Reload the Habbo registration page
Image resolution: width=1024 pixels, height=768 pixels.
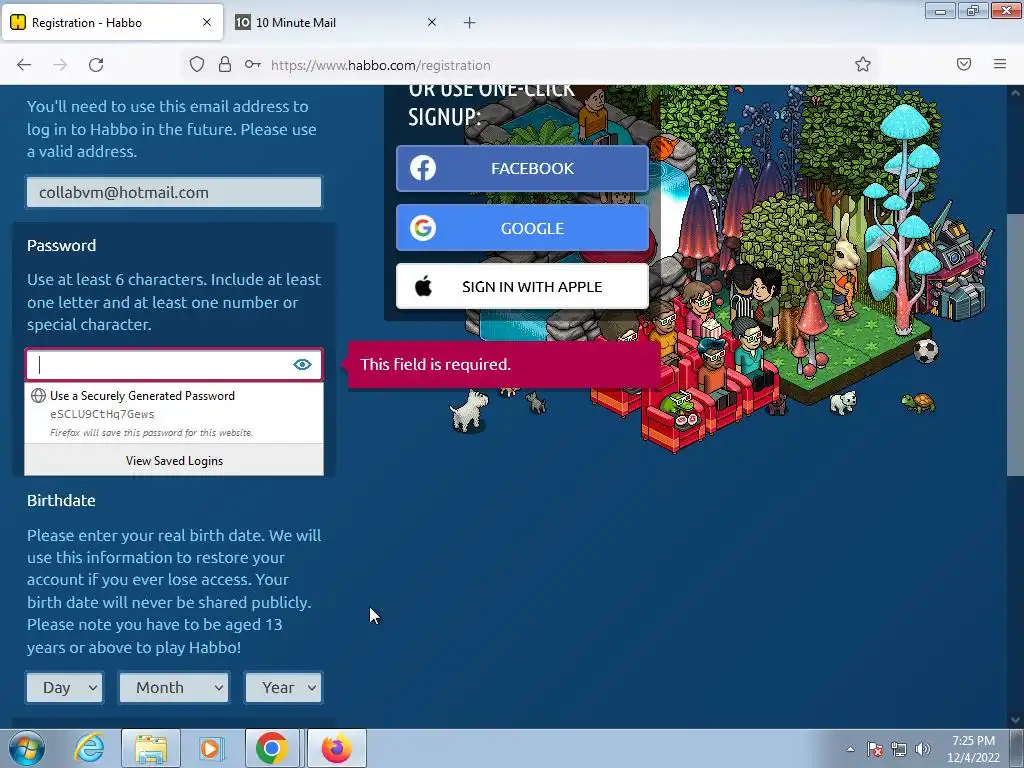96,65
